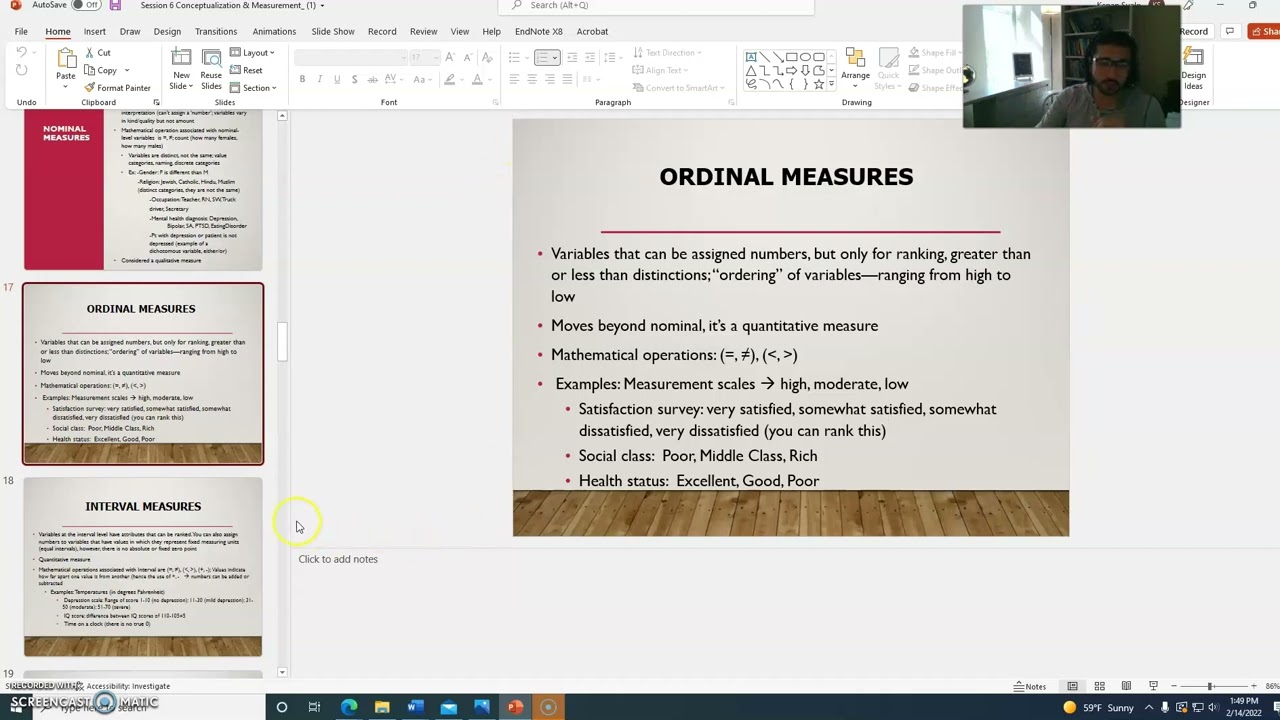Open the Animations tab
1280x720 pixels.
click(x=274, y=31)
